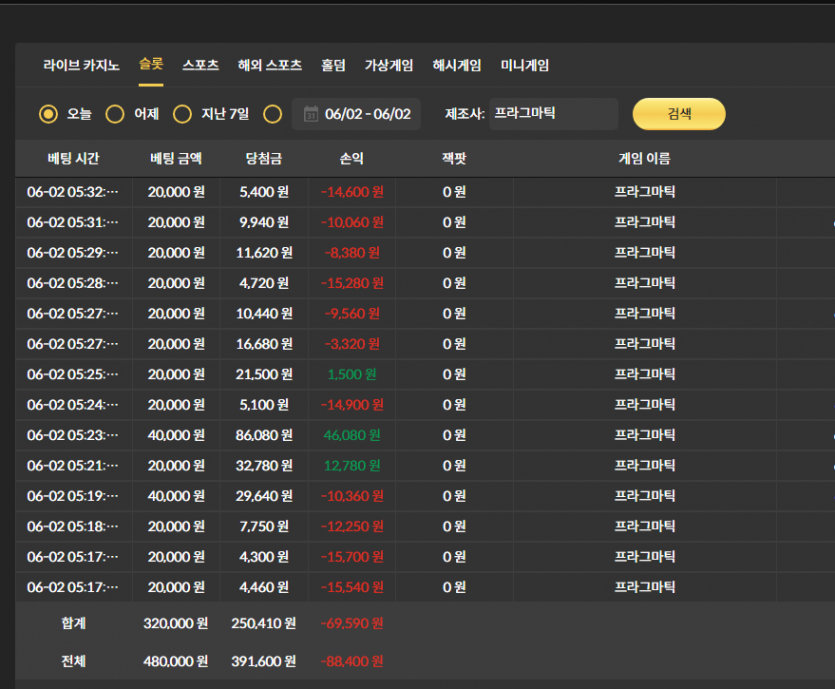
Task: Click the 06-02 05:28 bet time cell
Action: (73, 283)
